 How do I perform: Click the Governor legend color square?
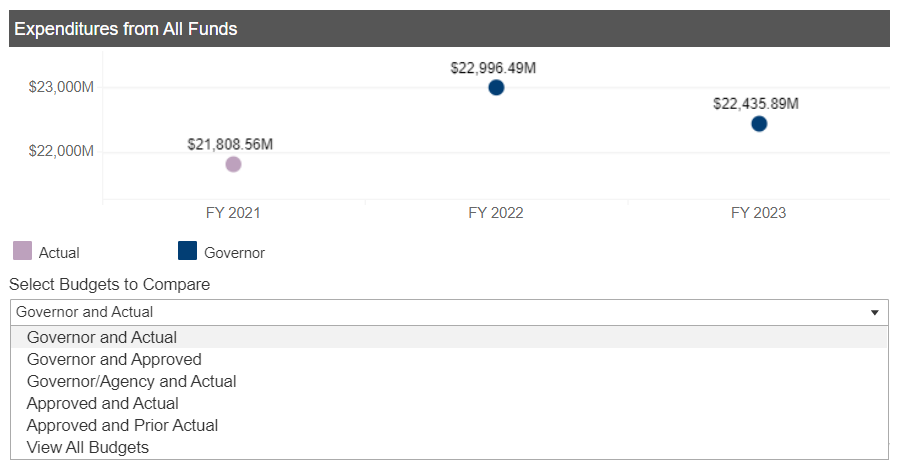click(x=187, y=251)
